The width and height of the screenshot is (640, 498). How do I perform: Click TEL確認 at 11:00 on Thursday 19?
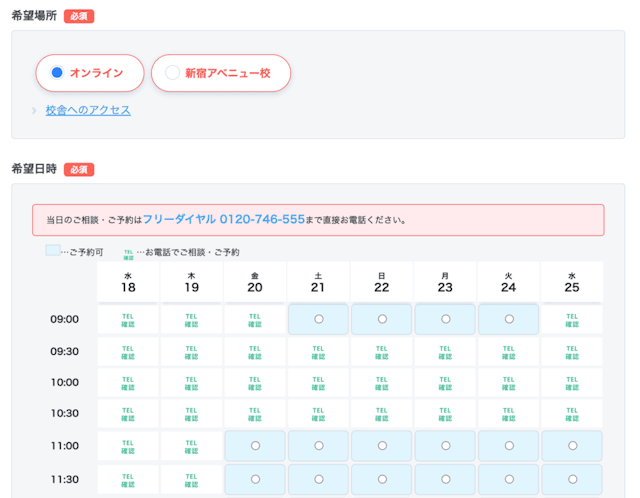[x=191, y=447]
